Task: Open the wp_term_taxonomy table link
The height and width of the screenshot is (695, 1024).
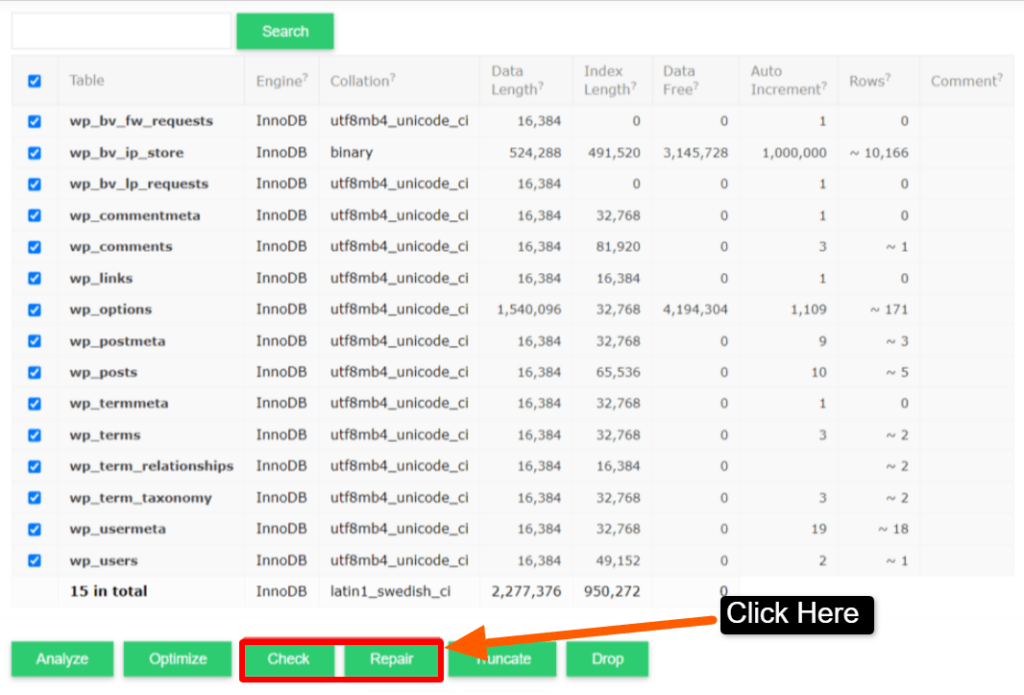Action: [x=140, y=498]
